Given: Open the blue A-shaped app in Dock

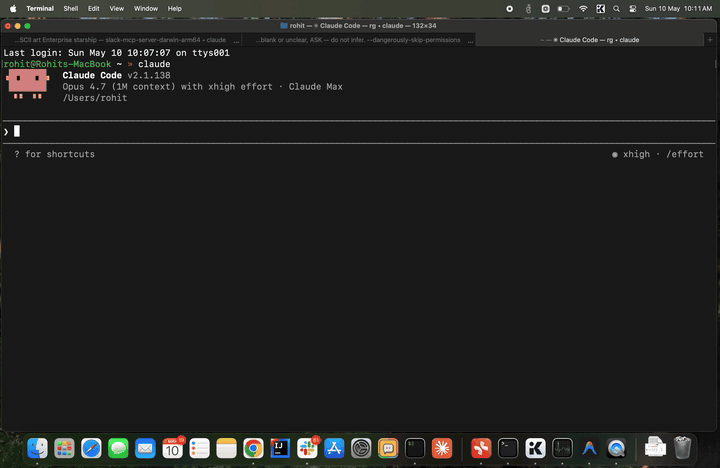Looking at the screenshot, I should [589, 448].
